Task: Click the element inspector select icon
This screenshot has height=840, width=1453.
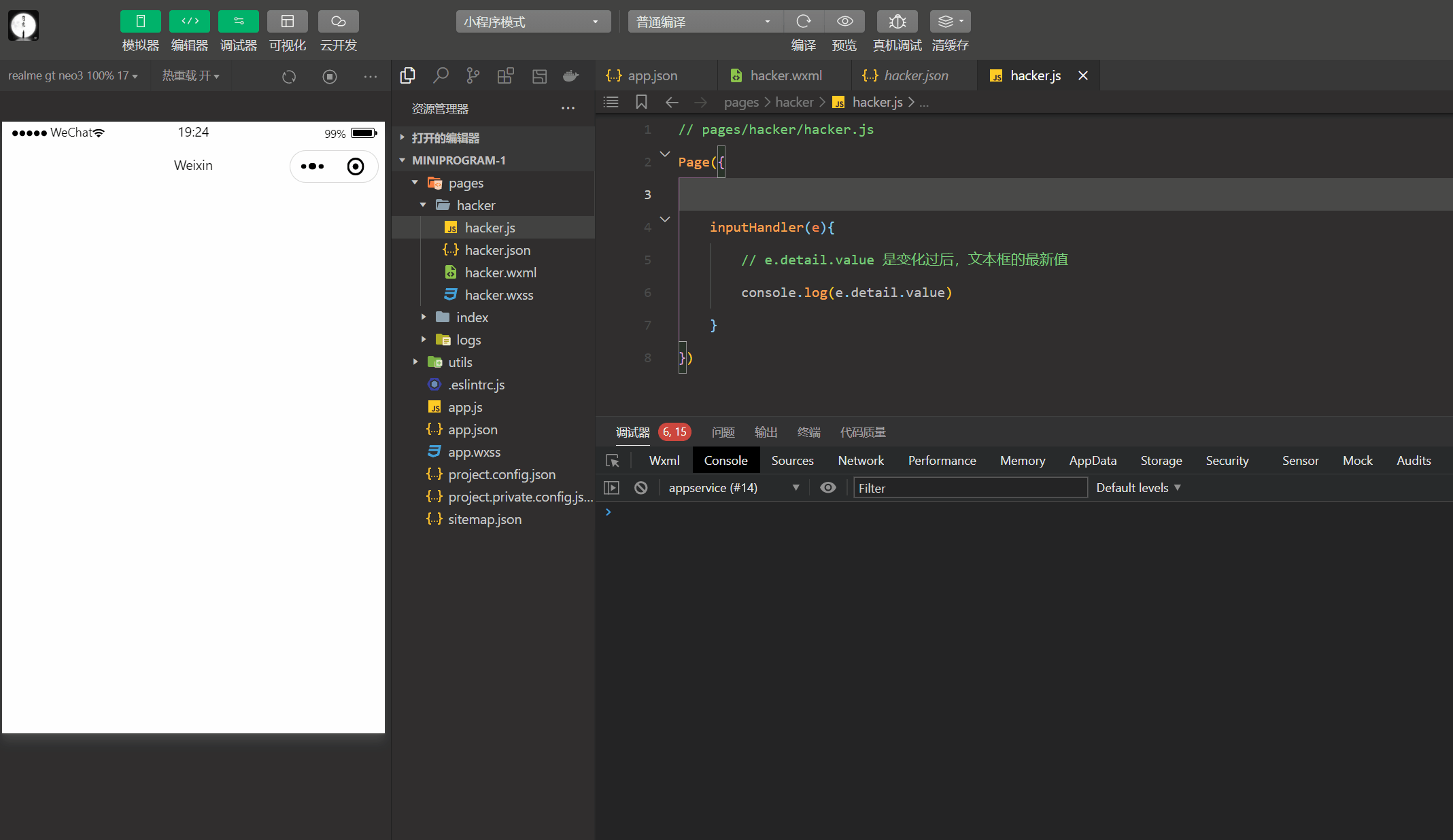Action: [x=613, y=461]
